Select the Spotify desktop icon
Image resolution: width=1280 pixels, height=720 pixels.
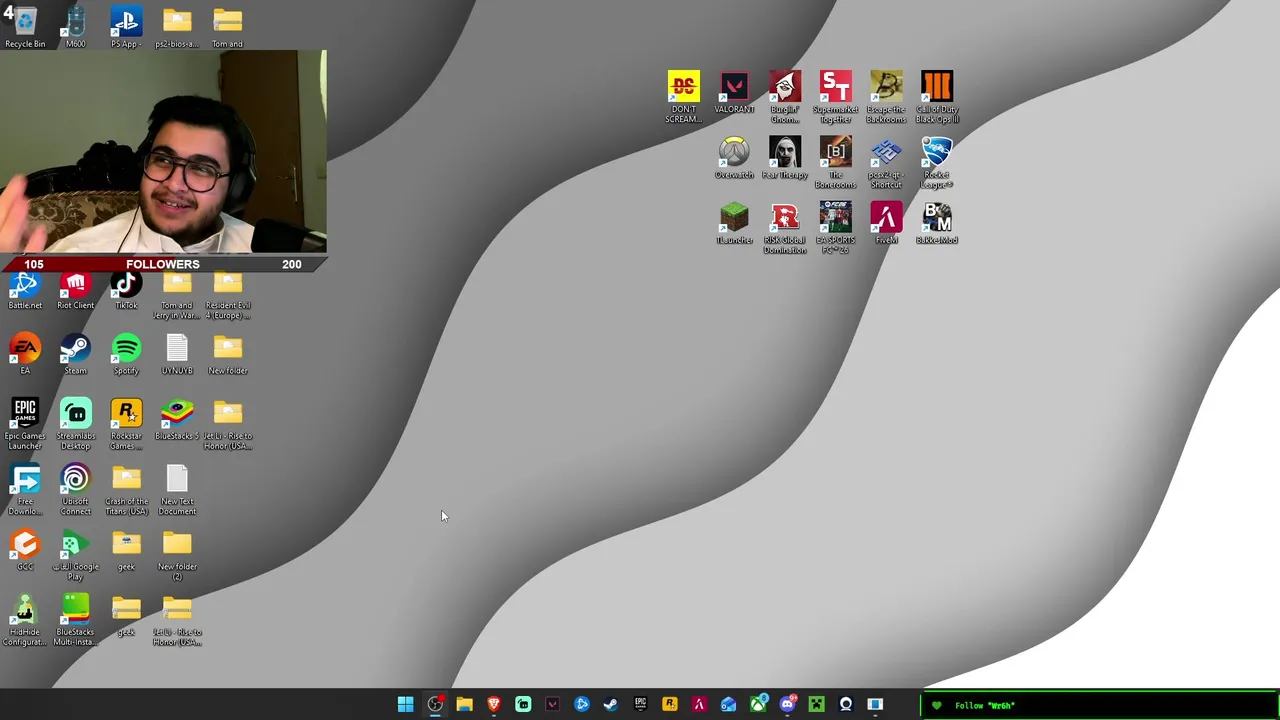pyautogui.click(x=126, y=354)
